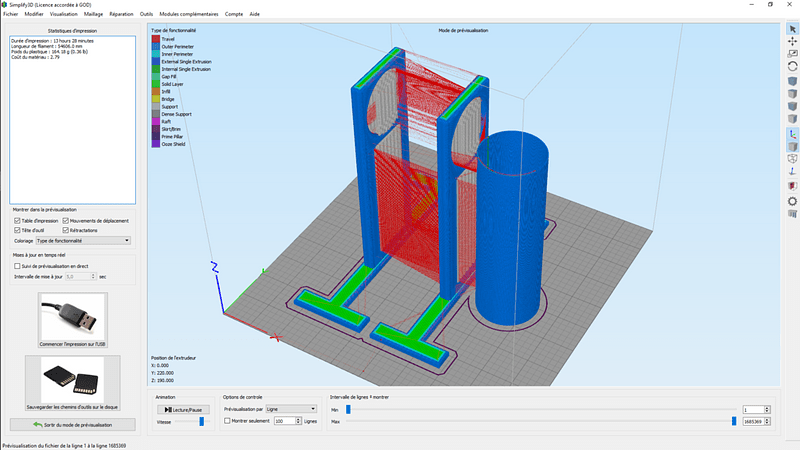Select the normal selection arrow tool
The image size is (800, 450).
(x=792, y=29)
